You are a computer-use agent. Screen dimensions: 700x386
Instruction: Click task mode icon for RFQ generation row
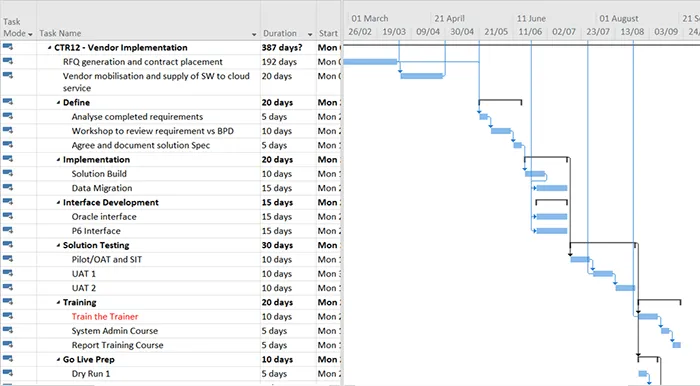[x=8, y=61]
